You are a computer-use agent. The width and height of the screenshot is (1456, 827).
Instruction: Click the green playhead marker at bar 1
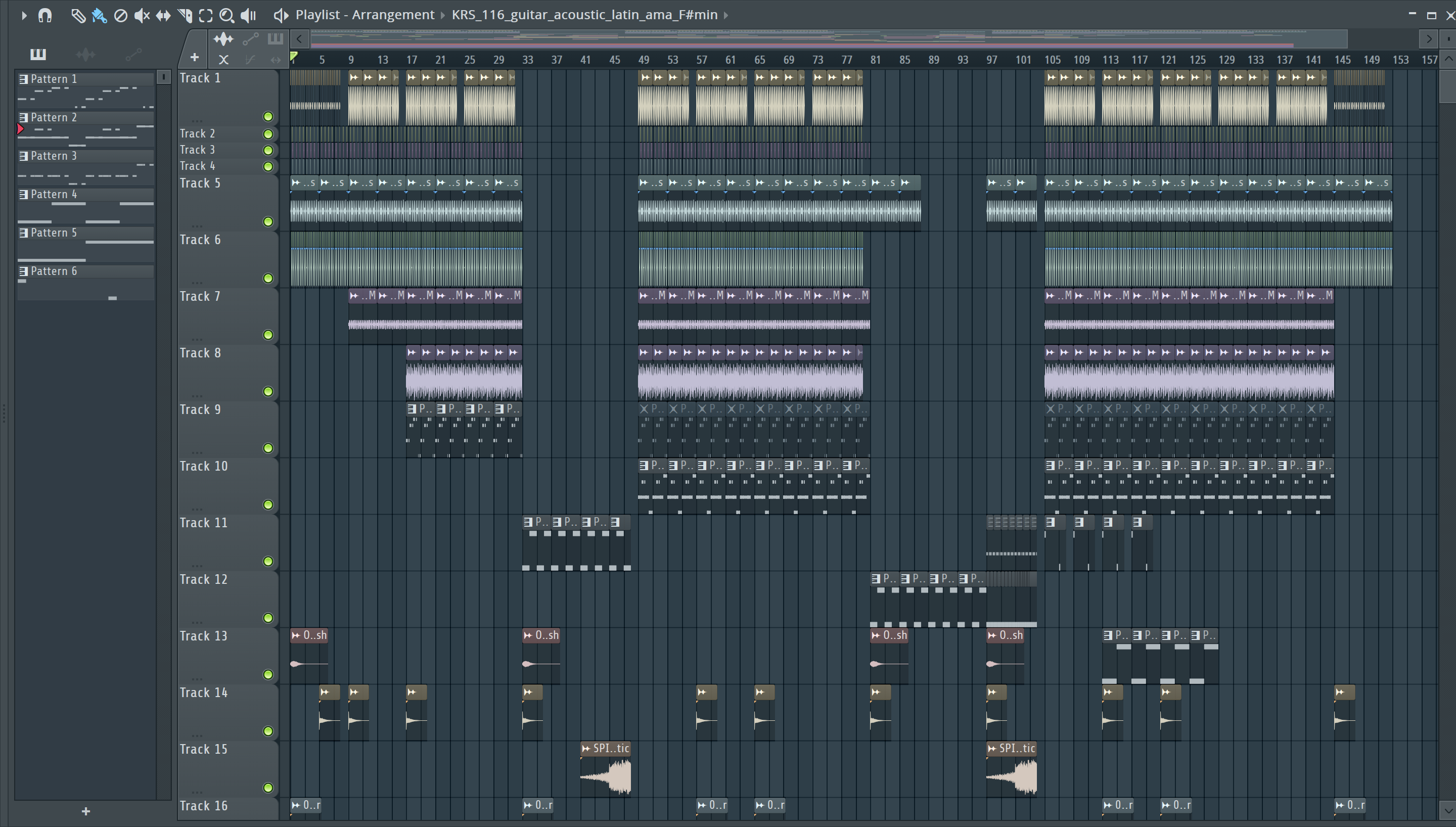tap(294, 56)
